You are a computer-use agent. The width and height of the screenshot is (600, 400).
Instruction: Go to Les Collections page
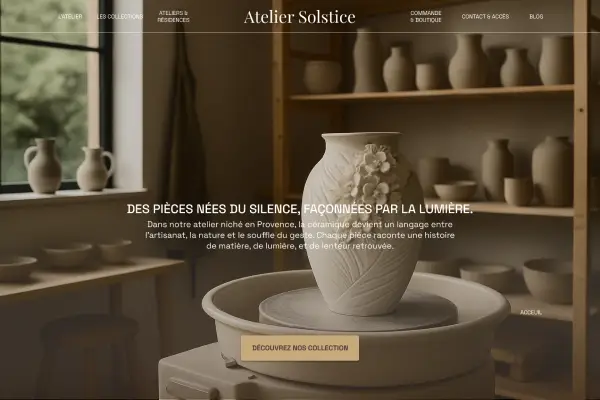click(x=120, y=16)
